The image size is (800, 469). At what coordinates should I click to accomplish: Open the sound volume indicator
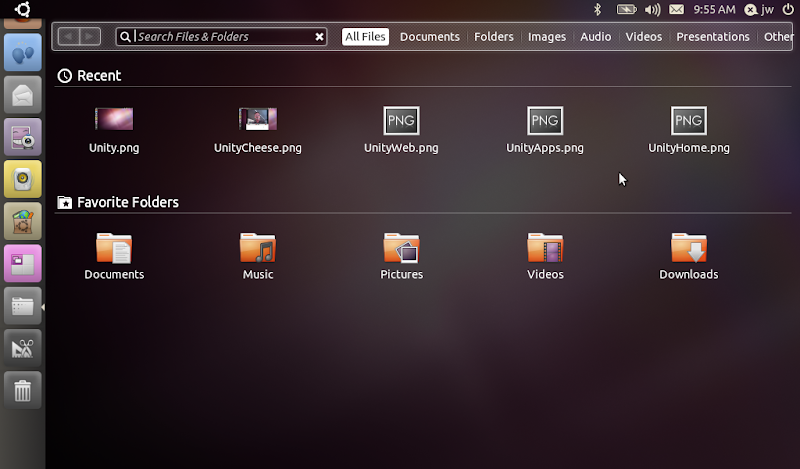tap(652, 9)
